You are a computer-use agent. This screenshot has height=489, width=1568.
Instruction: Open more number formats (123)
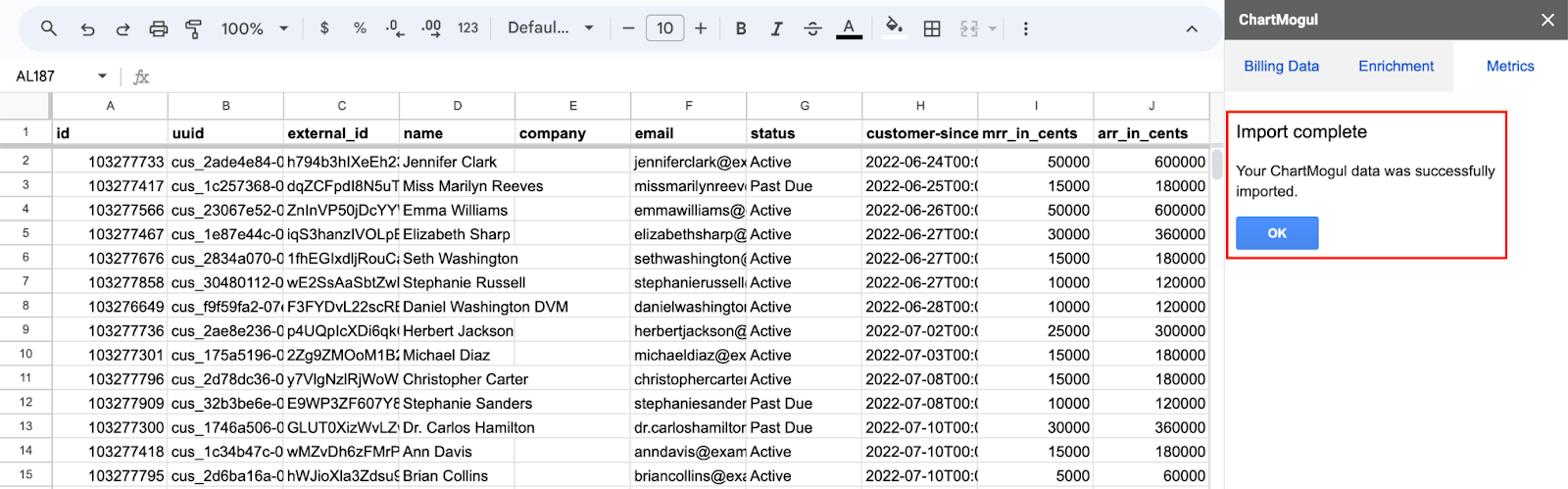click(x=467, y=28)
